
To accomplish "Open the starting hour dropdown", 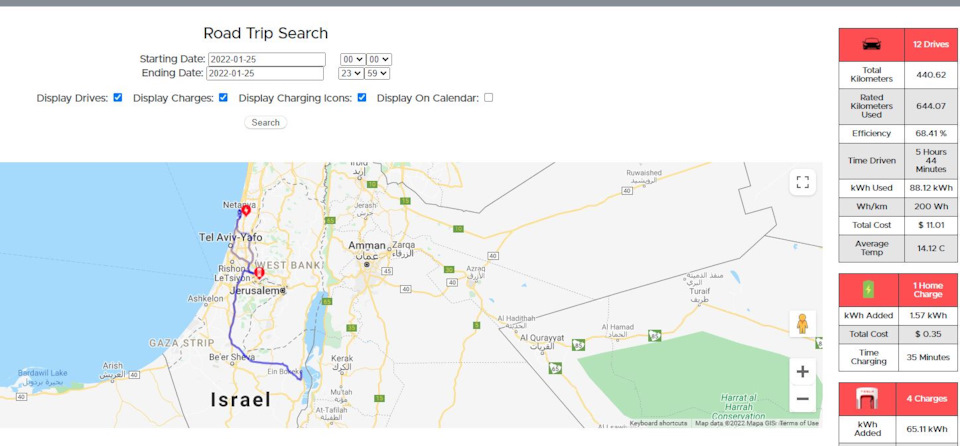I will pos(352,59).
